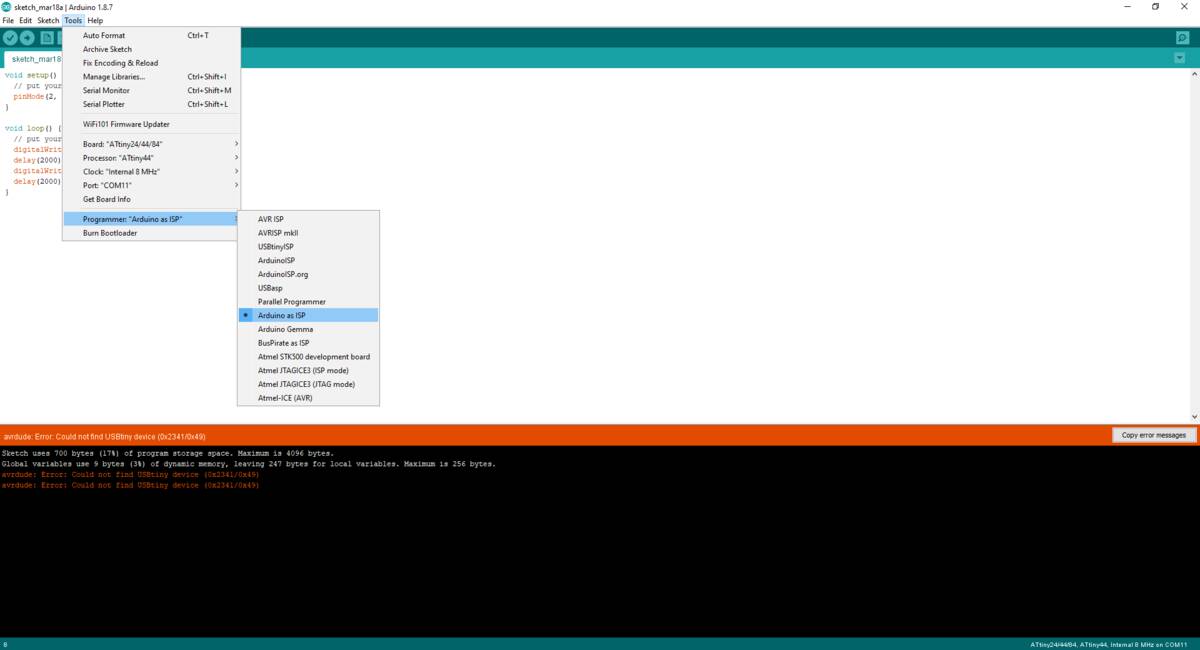Switch to sketch_mar18a tab
Image resolution: width=1200 pixels, height=650 pixels.
[x=34, y=59]
